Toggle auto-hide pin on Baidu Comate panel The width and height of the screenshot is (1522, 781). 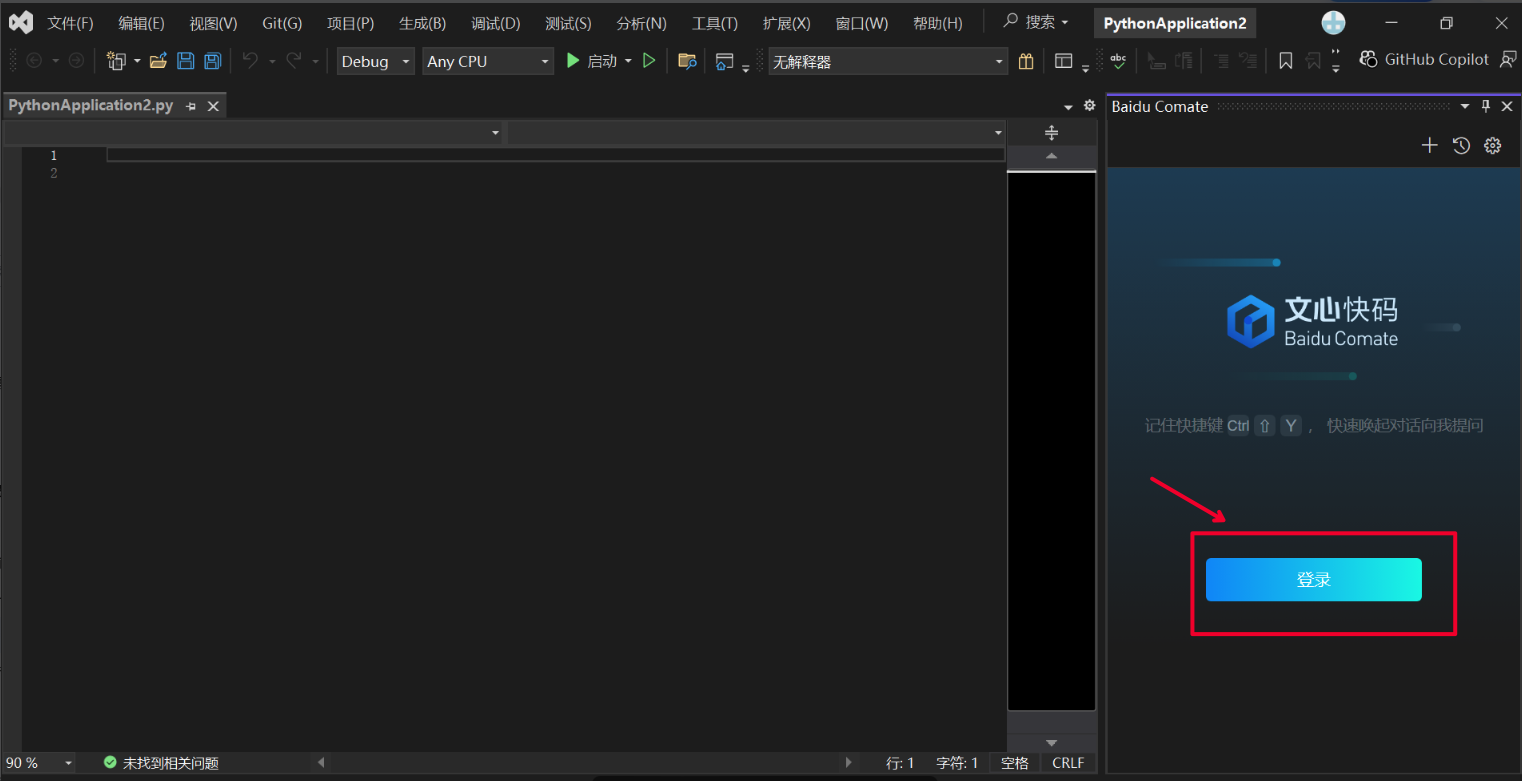(x=1486, y=106)
